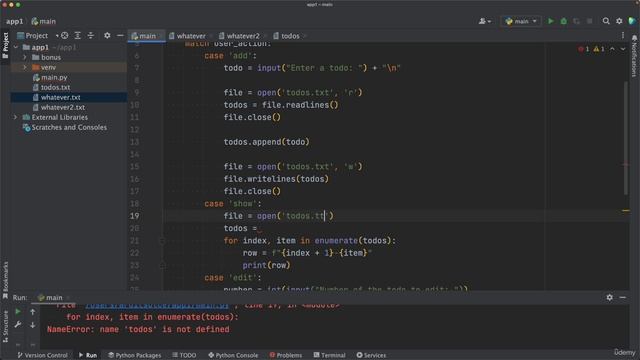Screen dimensions: 640x360
Task: Hide the Run tool window
Action: [x=623, y=298]
